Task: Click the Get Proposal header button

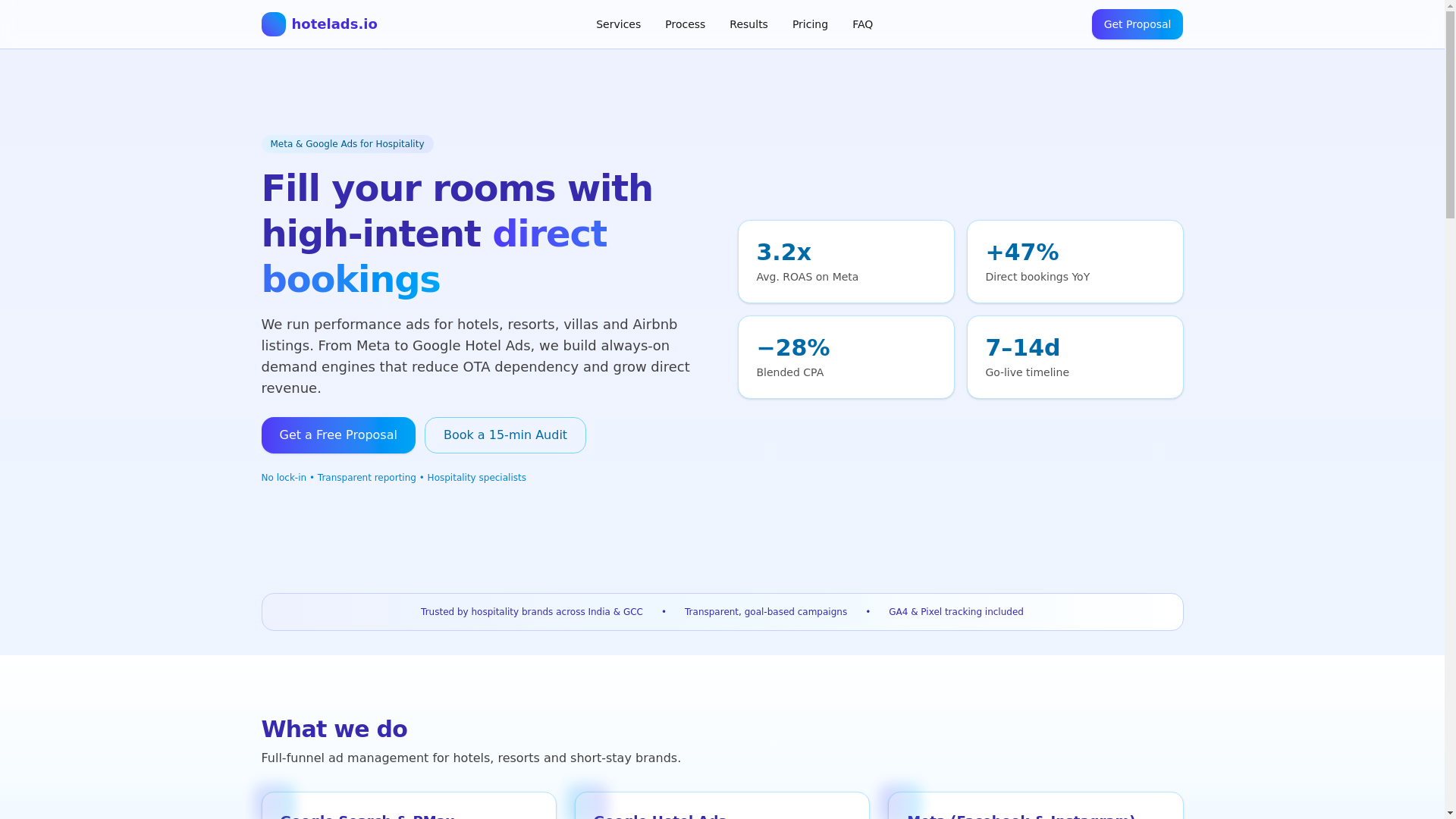Action: click(x=1137, y=24)
